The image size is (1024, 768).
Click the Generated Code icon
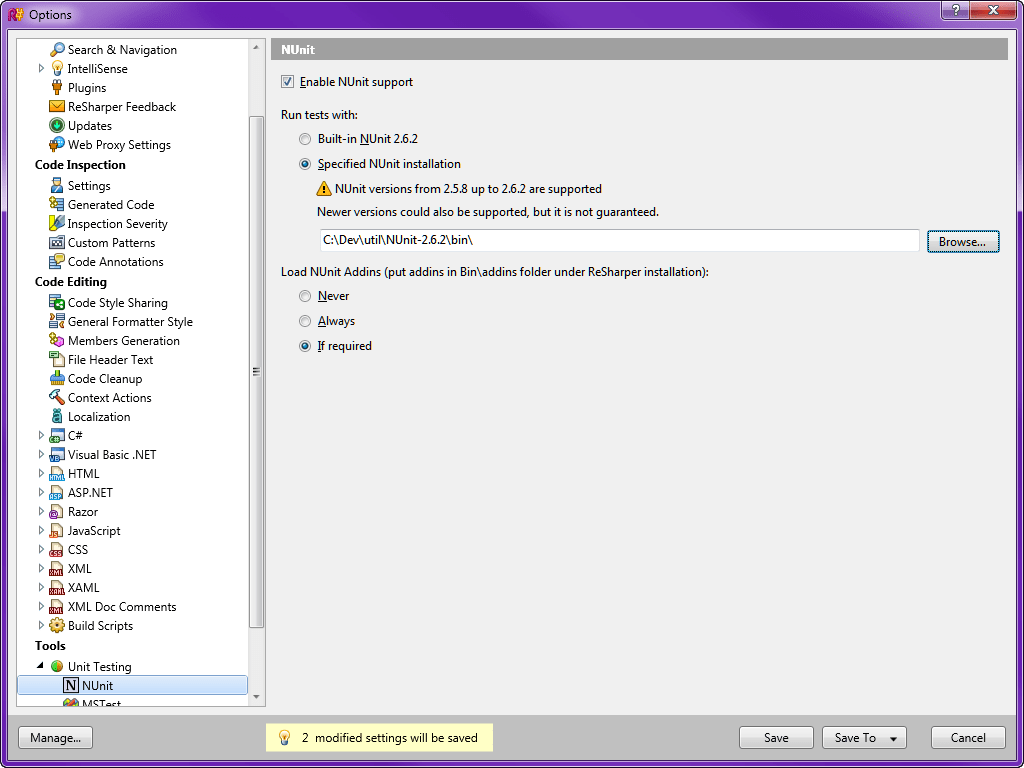[x=57, y=204]
